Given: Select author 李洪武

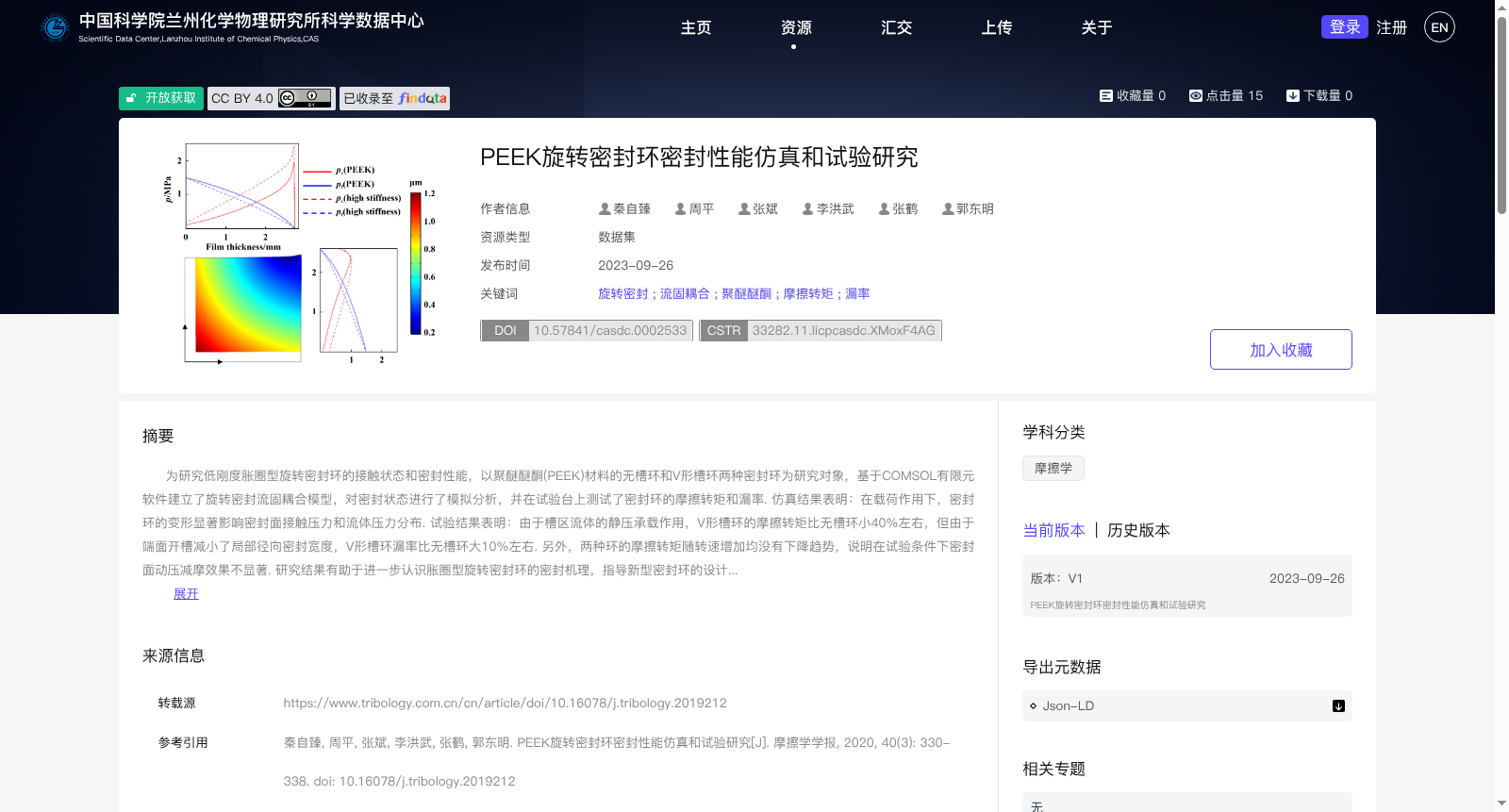Looking at the screenshot, I should coord(828,208).
